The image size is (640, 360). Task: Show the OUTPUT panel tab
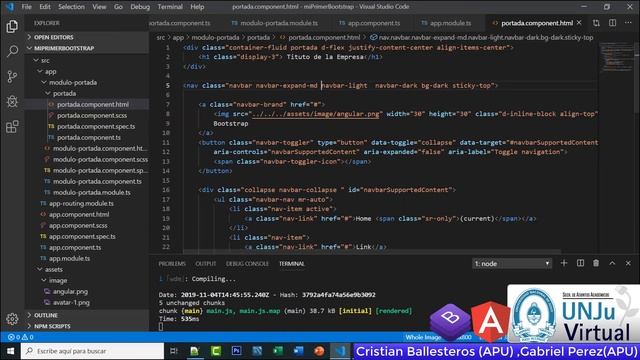pos(206,264)
